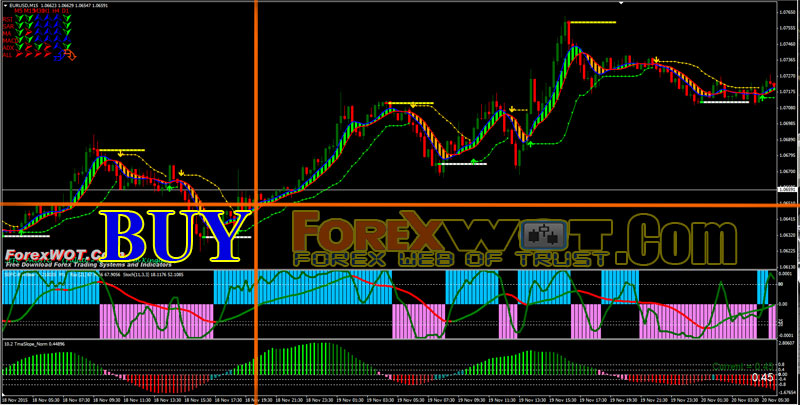Click the 1.06700 price scale label
This screenshot has height=405, width=800.
[787, 171]
